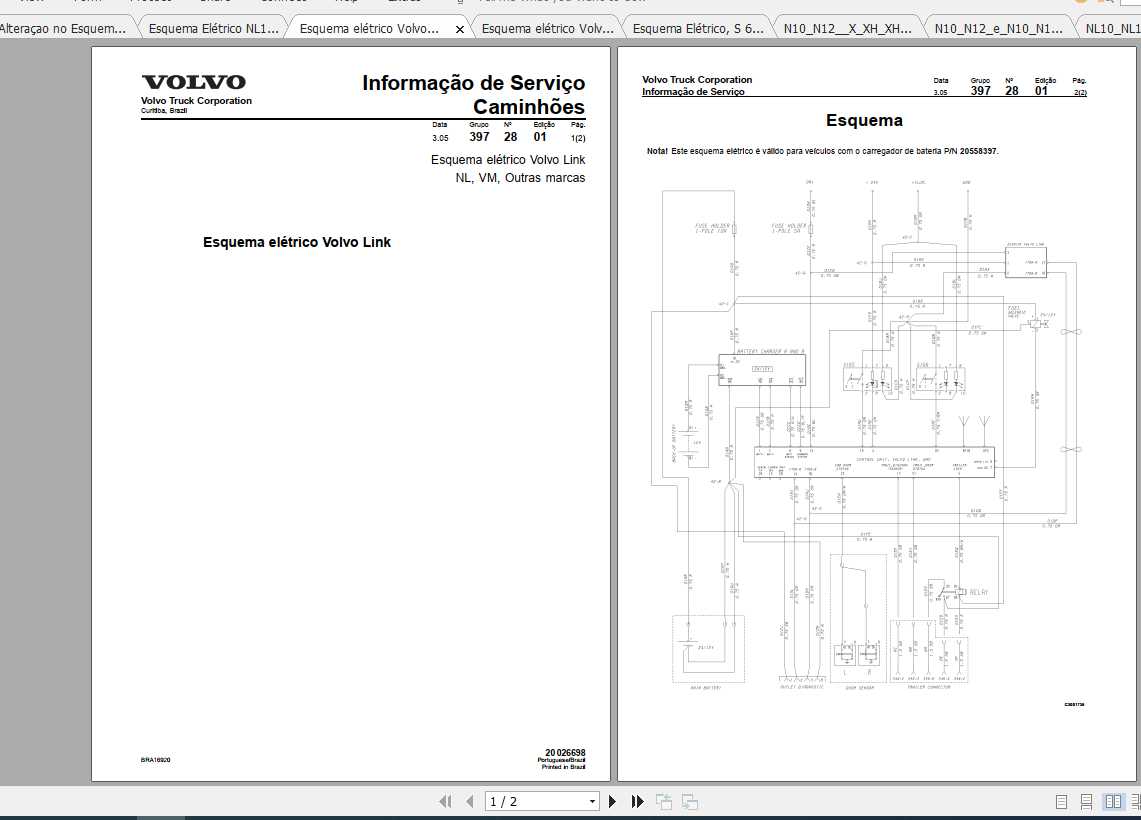Open the page number dropdown
The image size is (1141, 820).
tap(591, 801)
